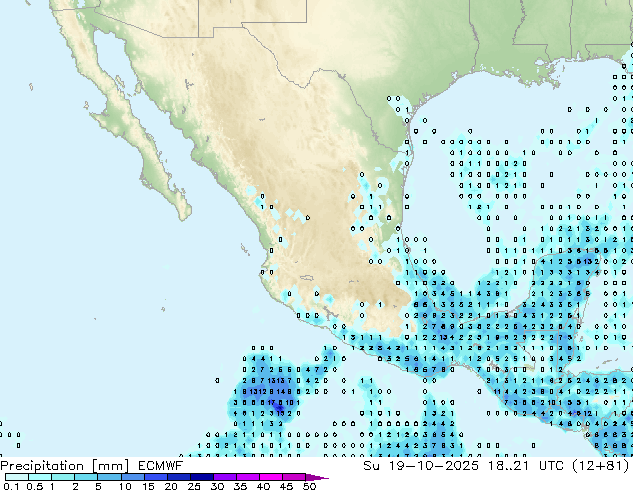Select the 45–50 mm legend color swatch
This screenshot has height=490, width=634.
coord(294,477)
